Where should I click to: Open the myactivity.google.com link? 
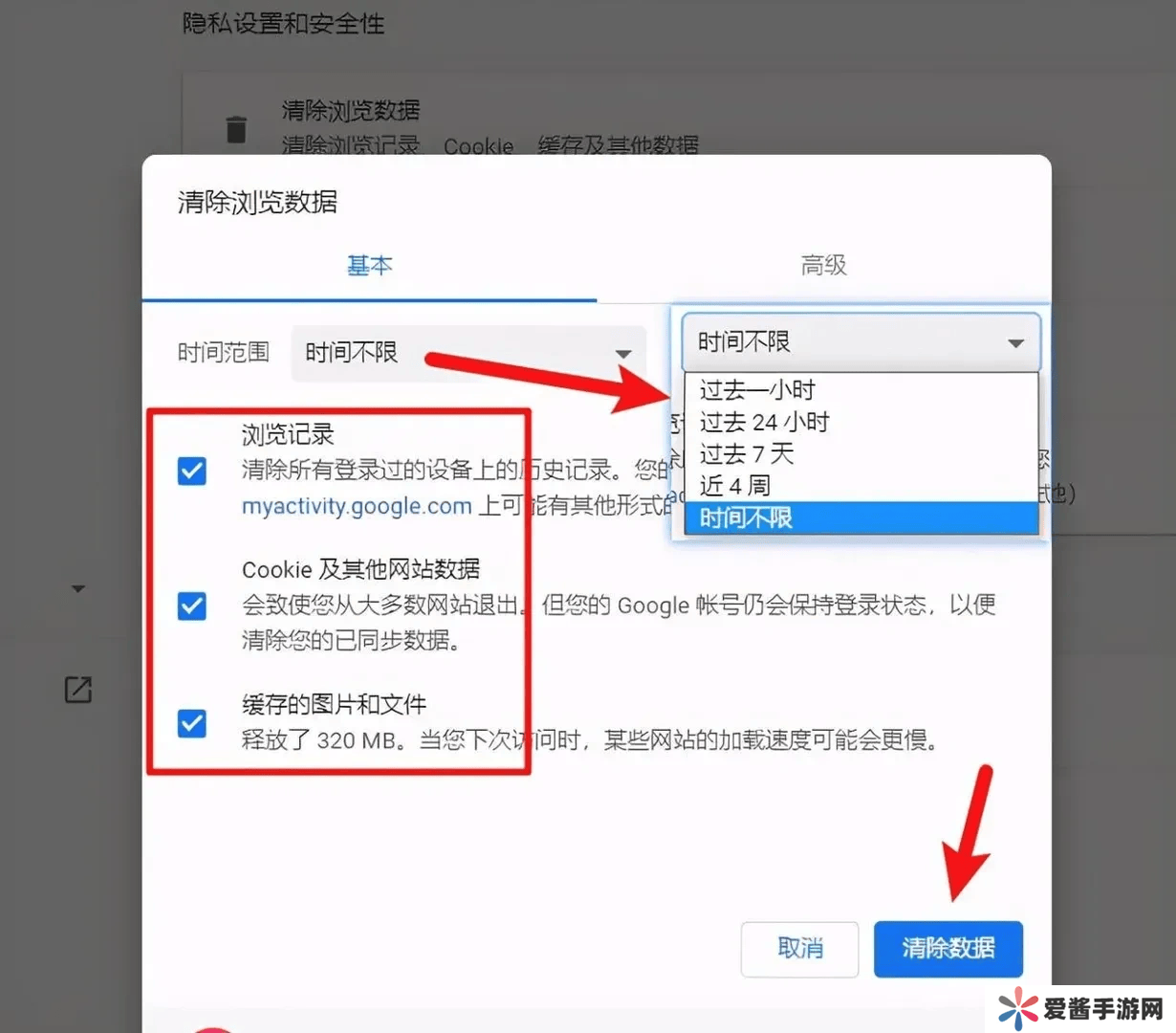[357, 506]
